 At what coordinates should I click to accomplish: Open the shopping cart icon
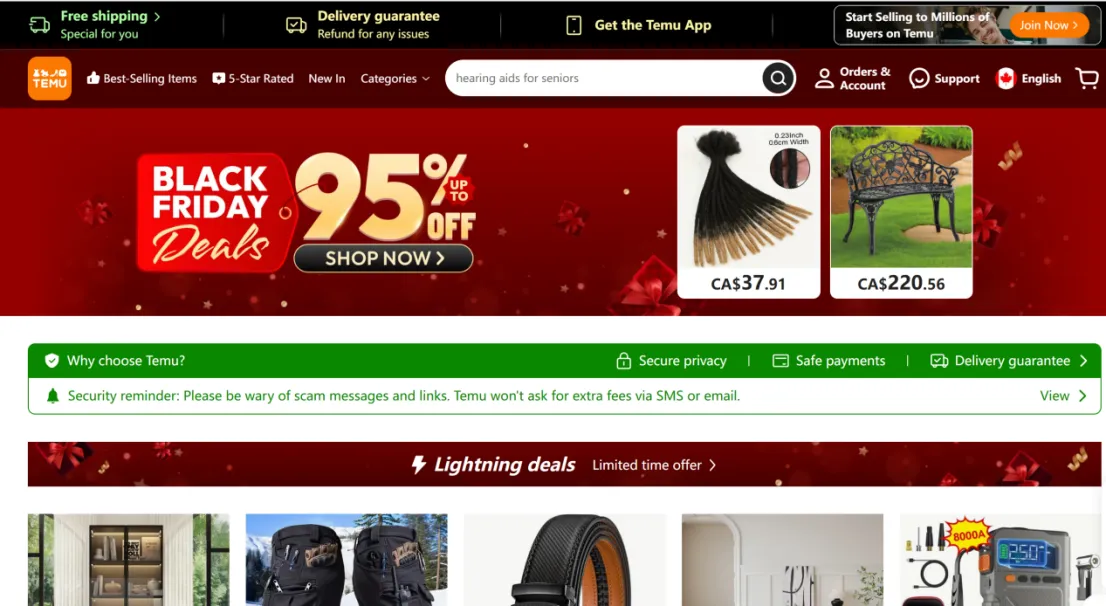click(x=1087, y=78)
